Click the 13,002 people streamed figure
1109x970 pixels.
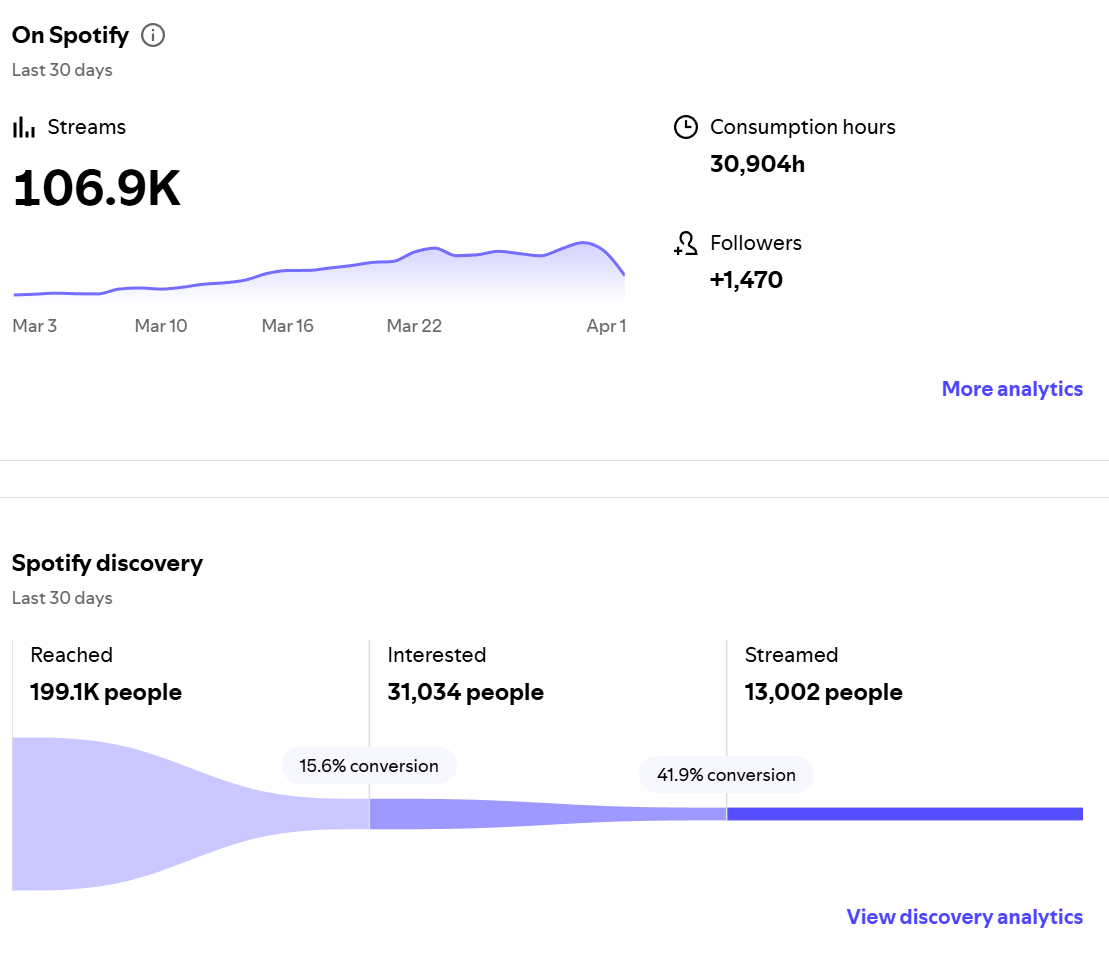point(823,692)
